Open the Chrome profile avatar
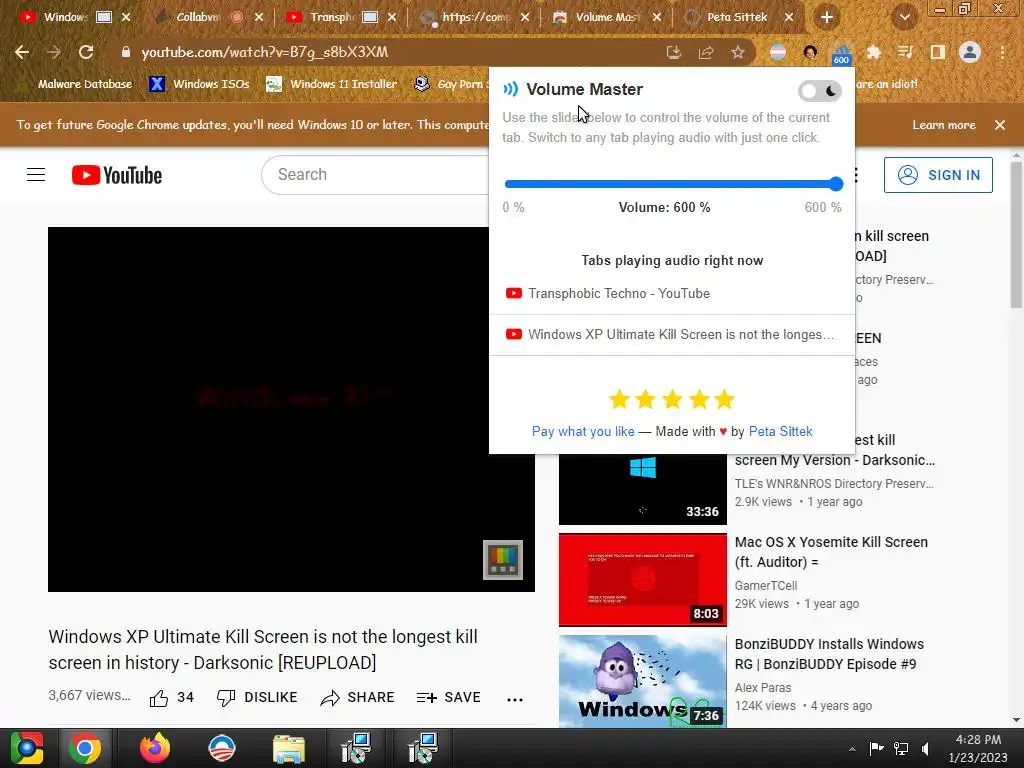Screen dimensions: 1024x768 (x=970, y=52)
